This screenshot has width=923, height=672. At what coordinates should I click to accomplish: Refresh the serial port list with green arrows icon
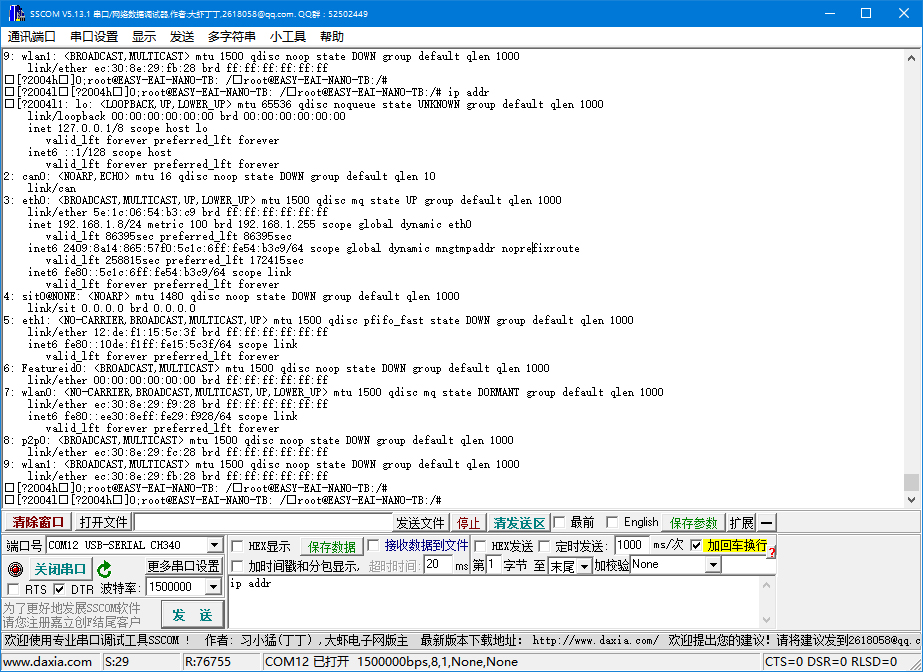(106, 566)
